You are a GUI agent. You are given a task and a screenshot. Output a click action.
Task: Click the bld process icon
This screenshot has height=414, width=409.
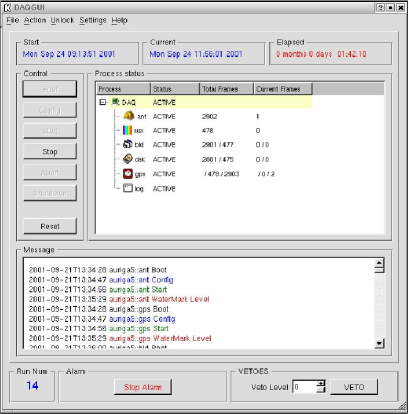[128, 144]
